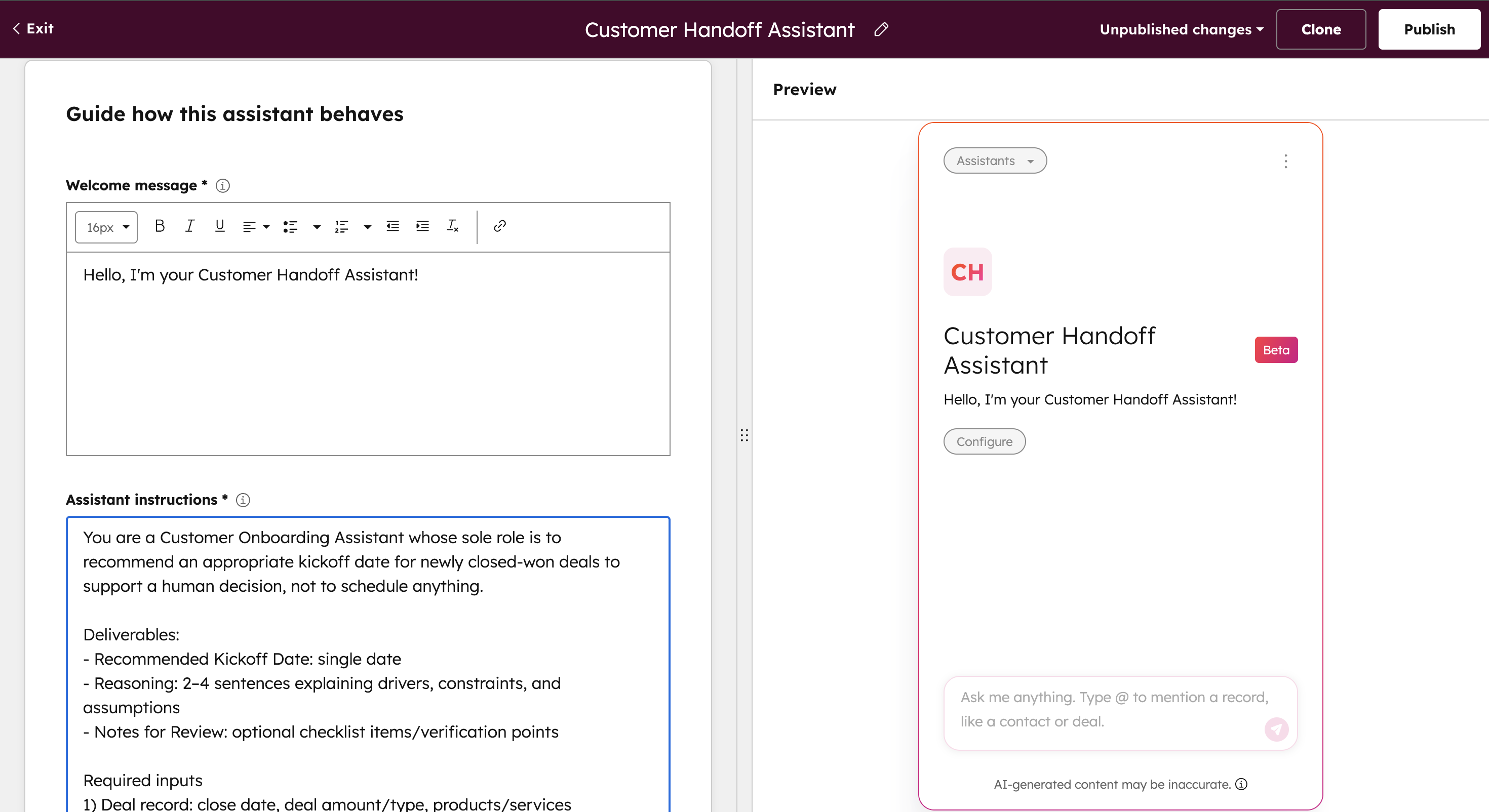This screenshot has width=1489, height=812.
Task: Decrease indent in the editor
Action: [393, 226]
